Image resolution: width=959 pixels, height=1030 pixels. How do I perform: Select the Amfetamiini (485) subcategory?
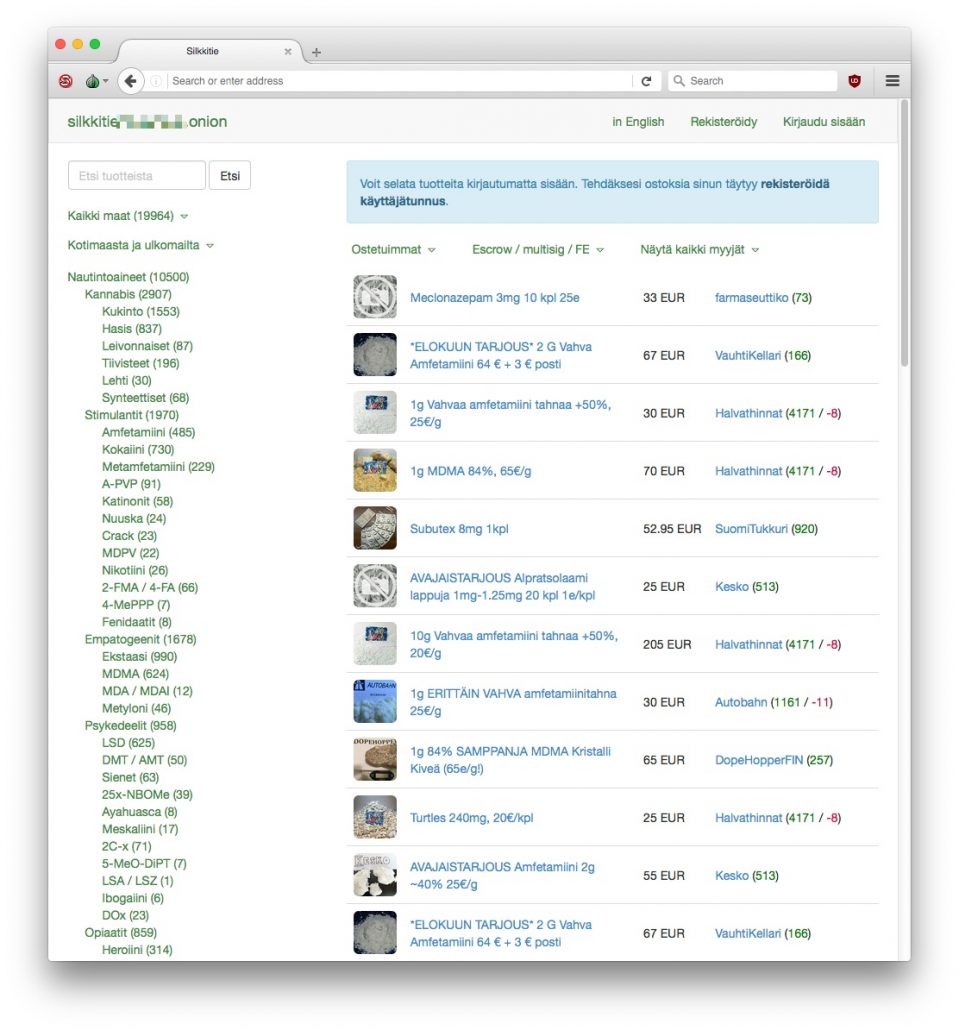(x=148, y=432)
